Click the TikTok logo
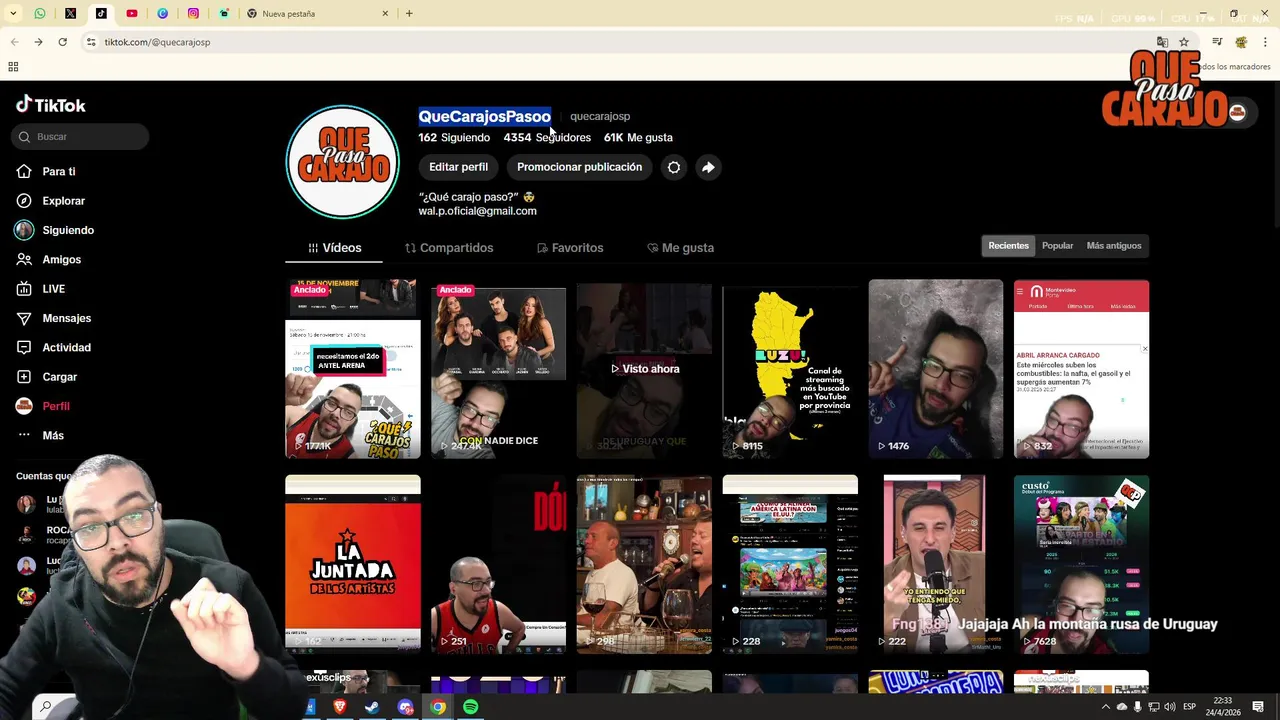This screenshot has width=1280, height=720. tap(51, 105)
